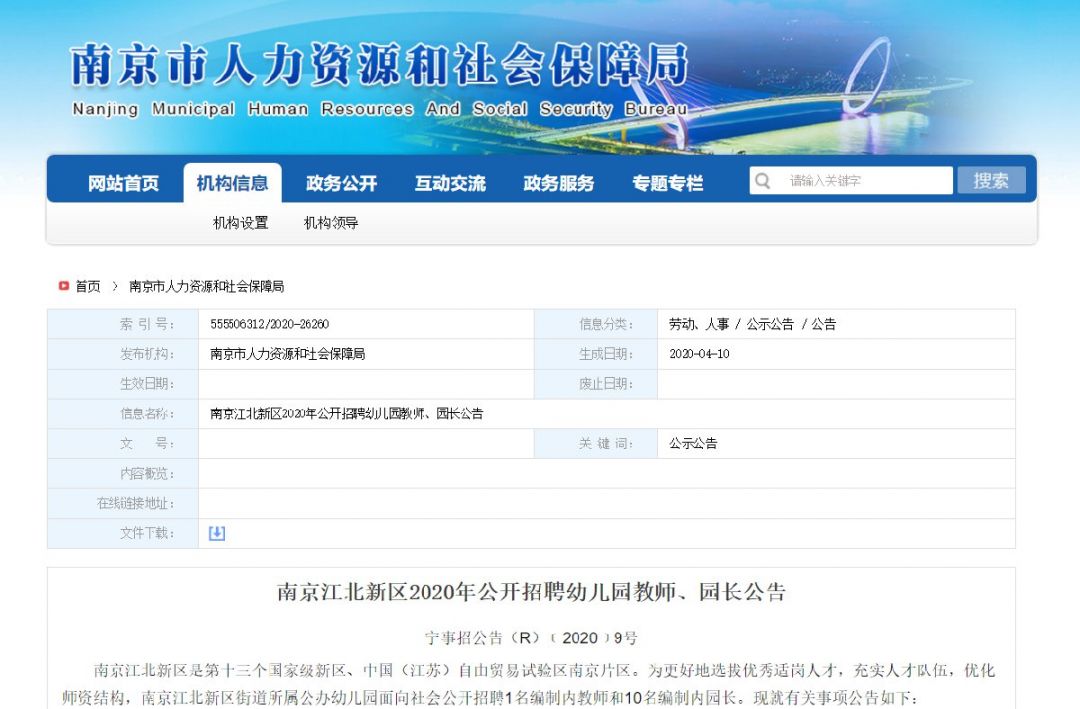Open the 机构领导 submenu link
This screenshot has width=1080, height=709.
coord(331,223)
